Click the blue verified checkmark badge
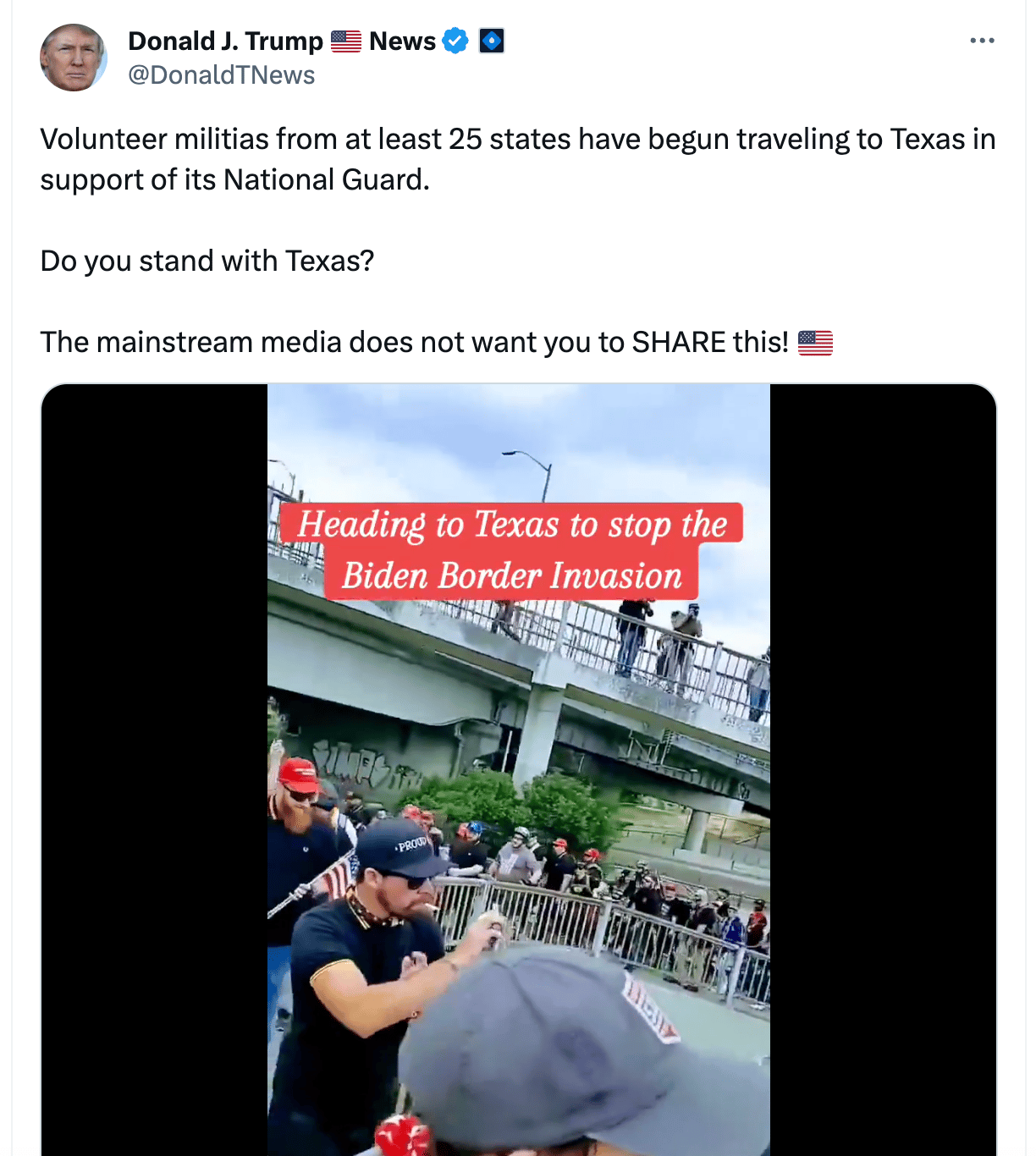 (x=455, y=41)
